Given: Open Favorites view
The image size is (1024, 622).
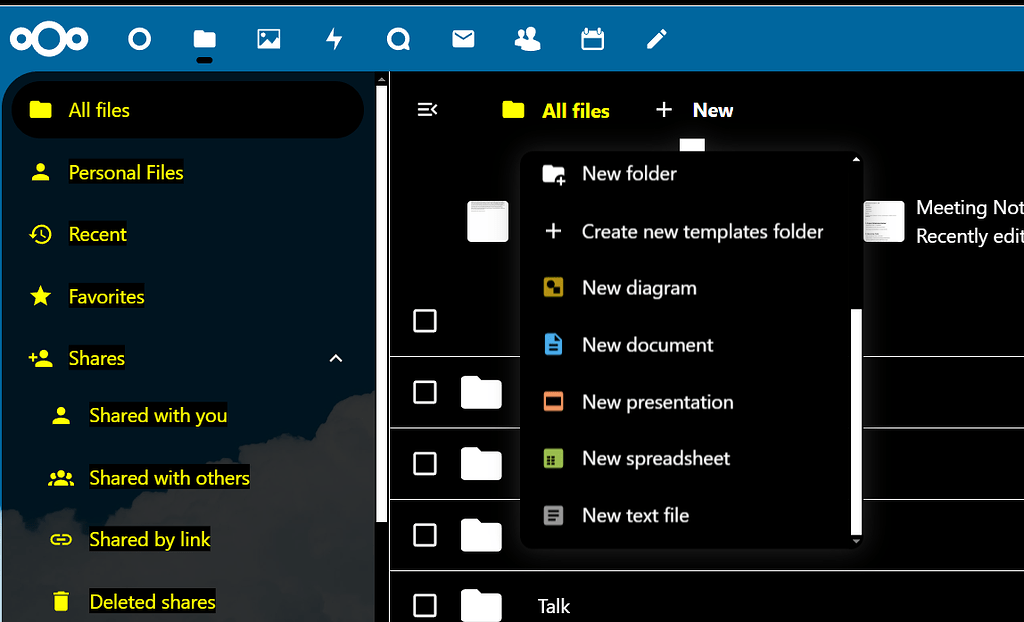Looking at the screenshot, I should coord(106,297).
